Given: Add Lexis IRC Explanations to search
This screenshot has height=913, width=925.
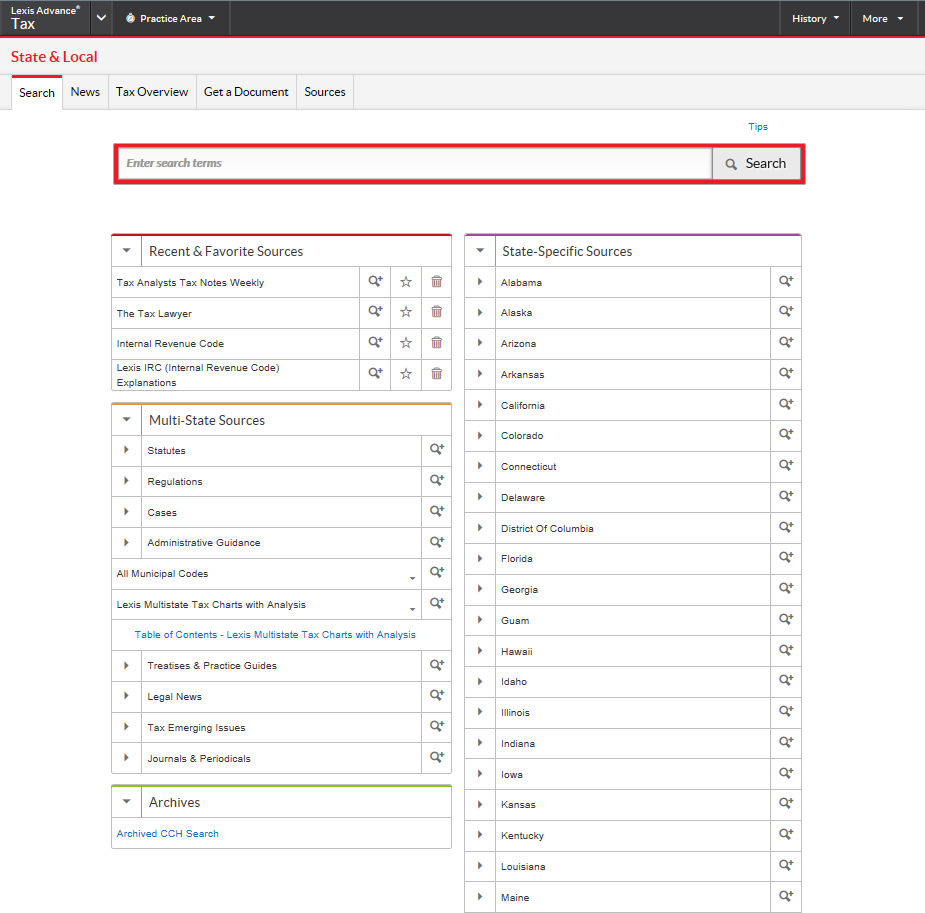Looking at the screenshot, I should (x=375, y=373).
